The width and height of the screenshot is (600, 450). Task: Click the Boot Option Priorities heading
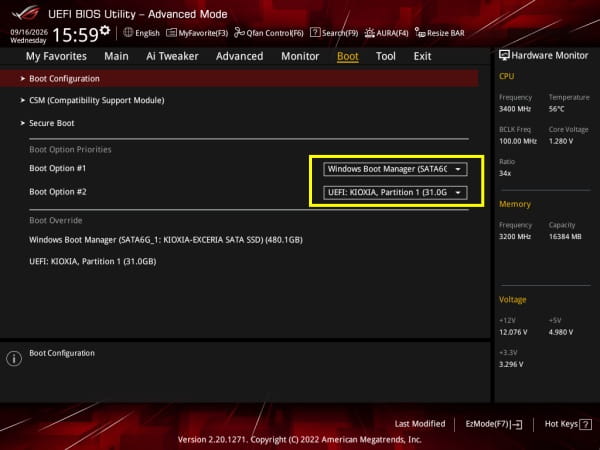(70, 150)
